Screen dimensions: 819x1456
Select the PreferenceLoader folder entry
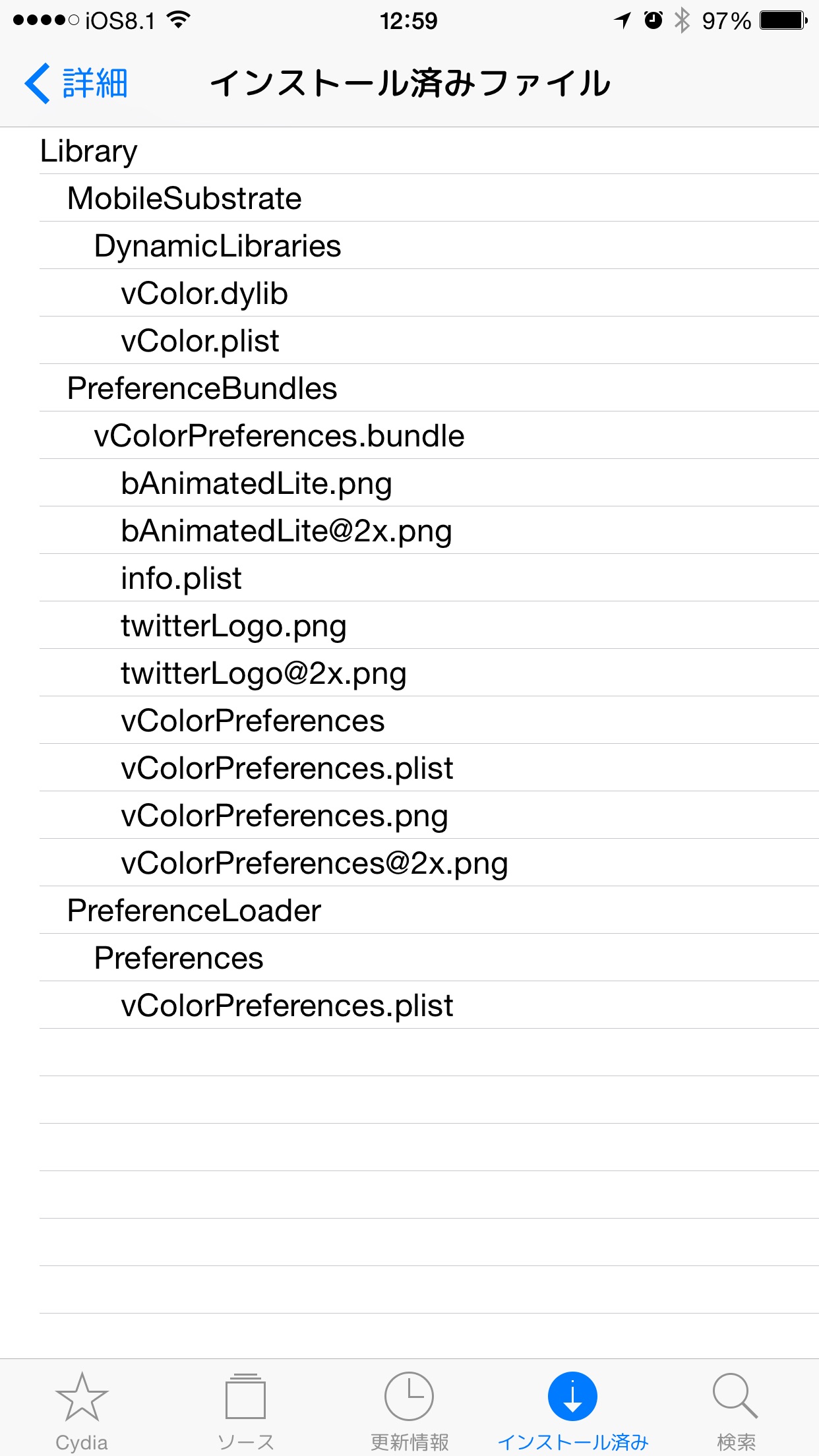coord(429,911)
